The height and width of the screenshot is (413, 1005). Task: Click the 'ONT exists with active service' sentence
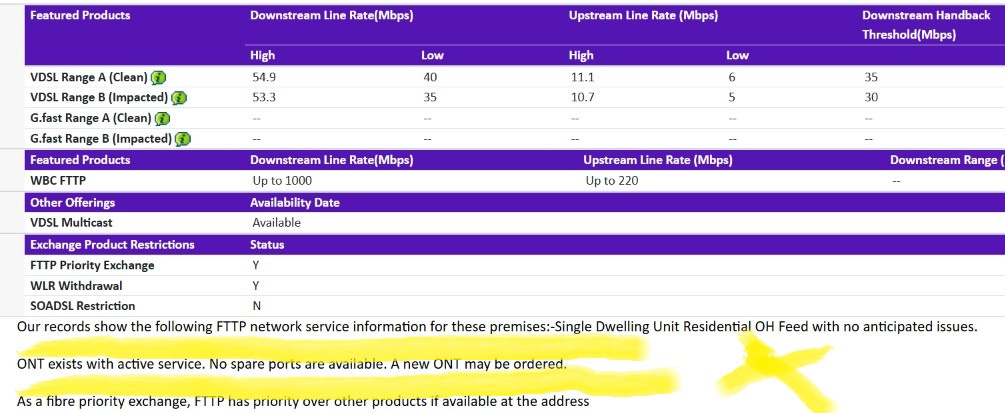pos(292,365)
